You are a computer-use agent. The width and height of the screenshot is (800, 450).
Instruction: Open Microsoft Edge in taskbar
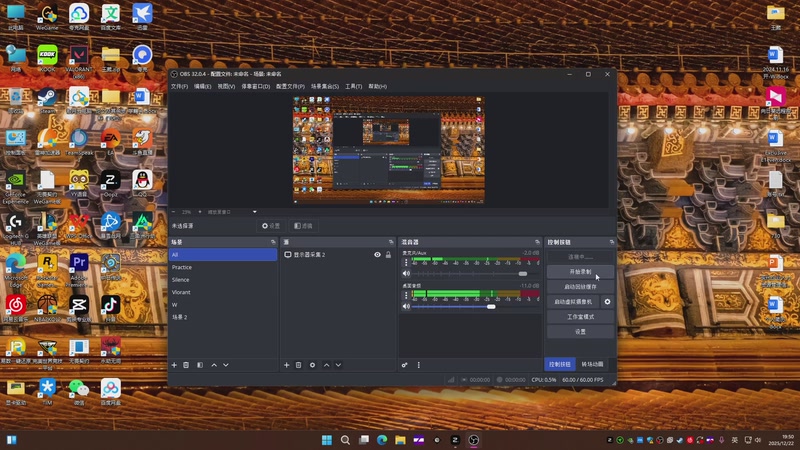(382, 440)
